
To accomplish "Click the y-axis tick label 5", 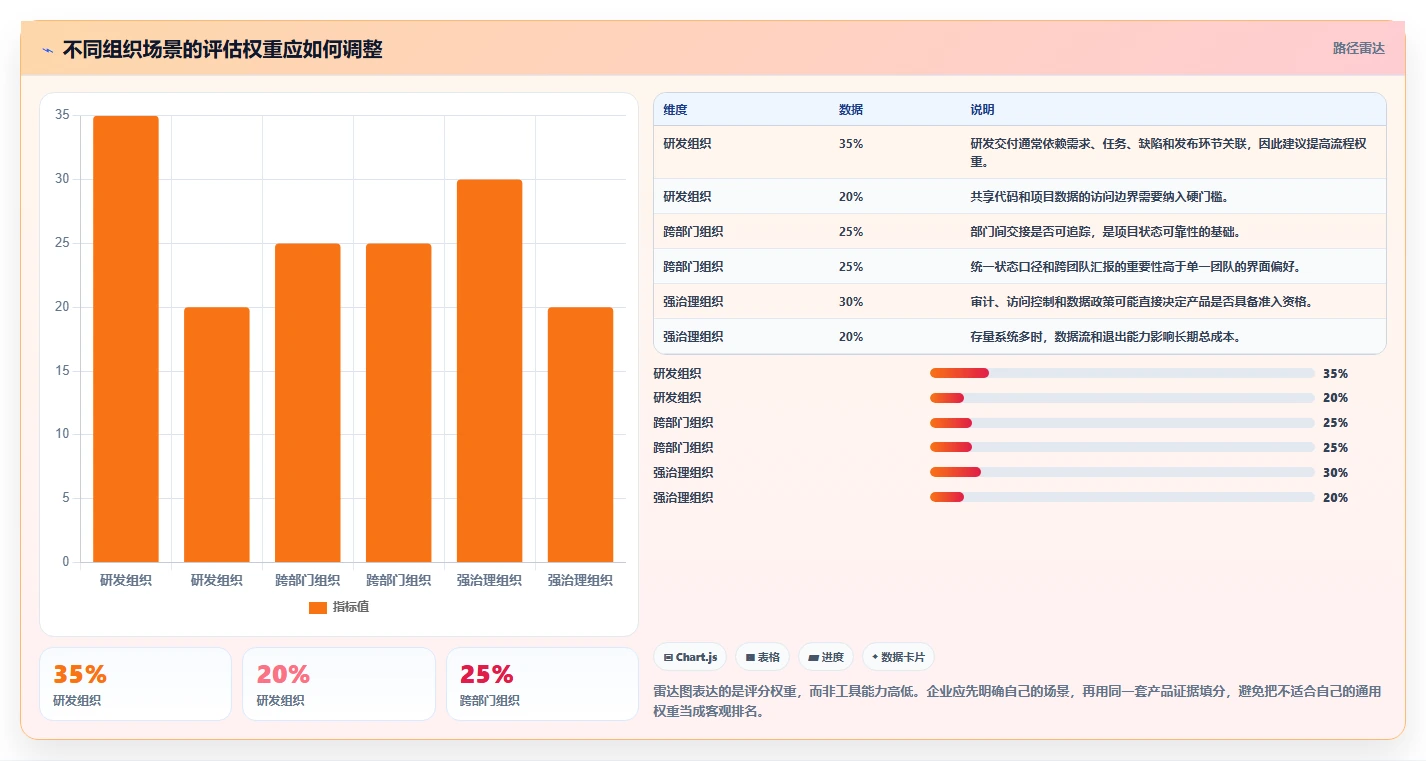I will (x=66, y=498).
